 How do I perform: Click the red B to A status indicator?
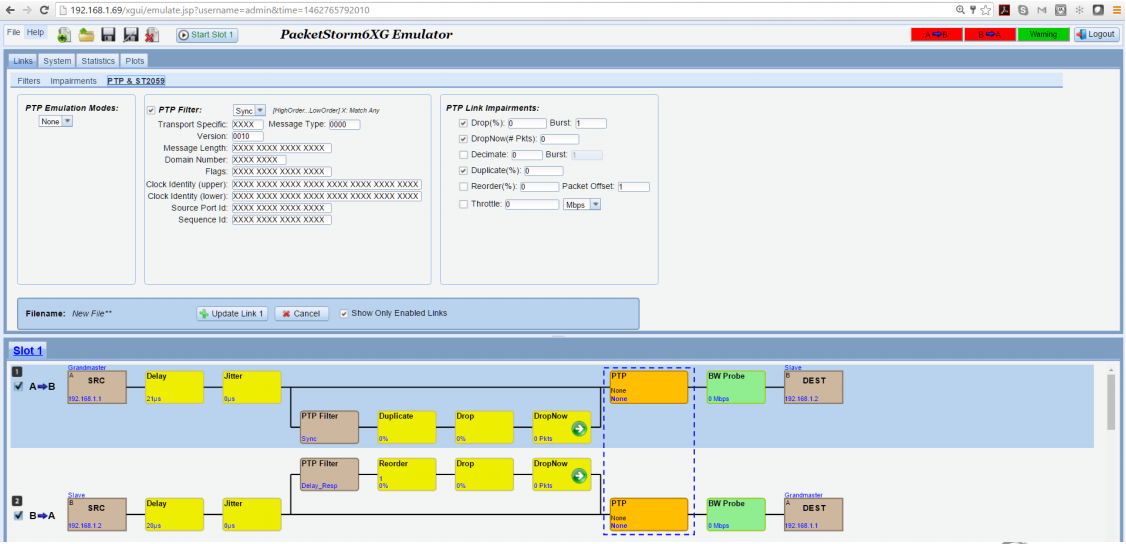click(x=990, y=34)
